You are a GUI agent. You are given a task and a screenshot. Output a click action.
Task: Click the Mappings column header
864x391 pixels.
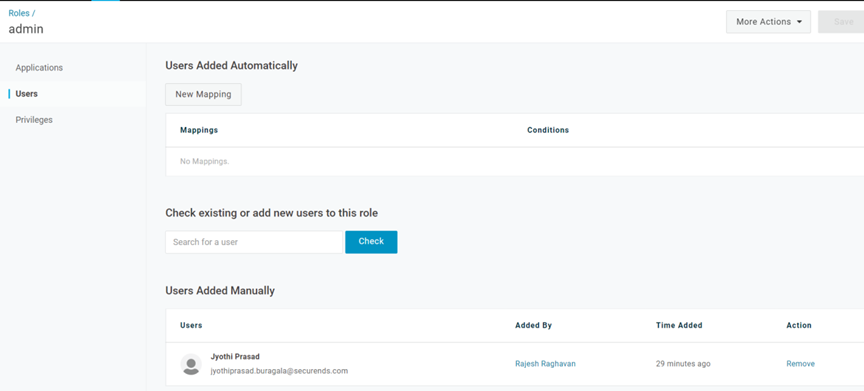click(199, 131)
